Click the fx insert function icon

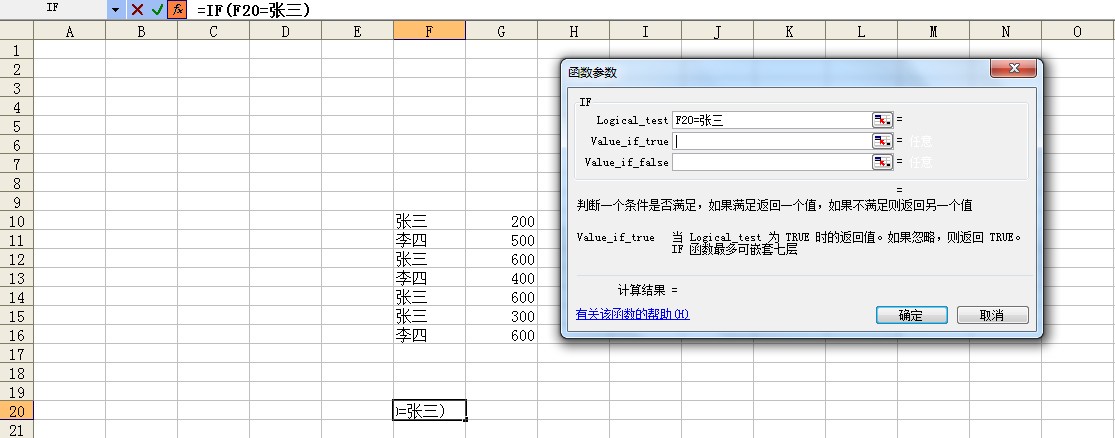(x=177, y=9)
